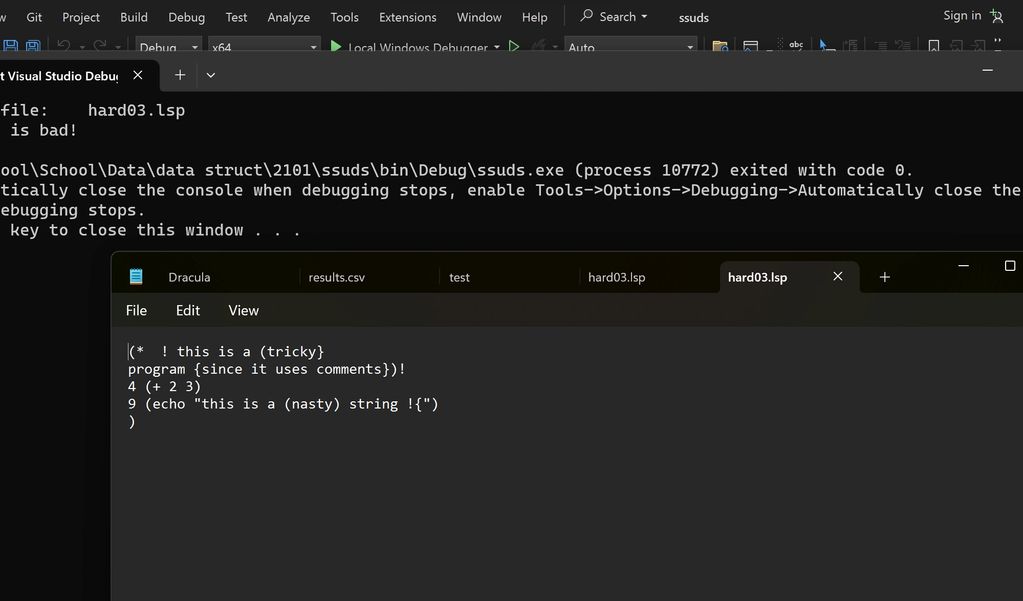Click Start Without Debugging outline arrow

pyautogui.click(x=514, y=47)
